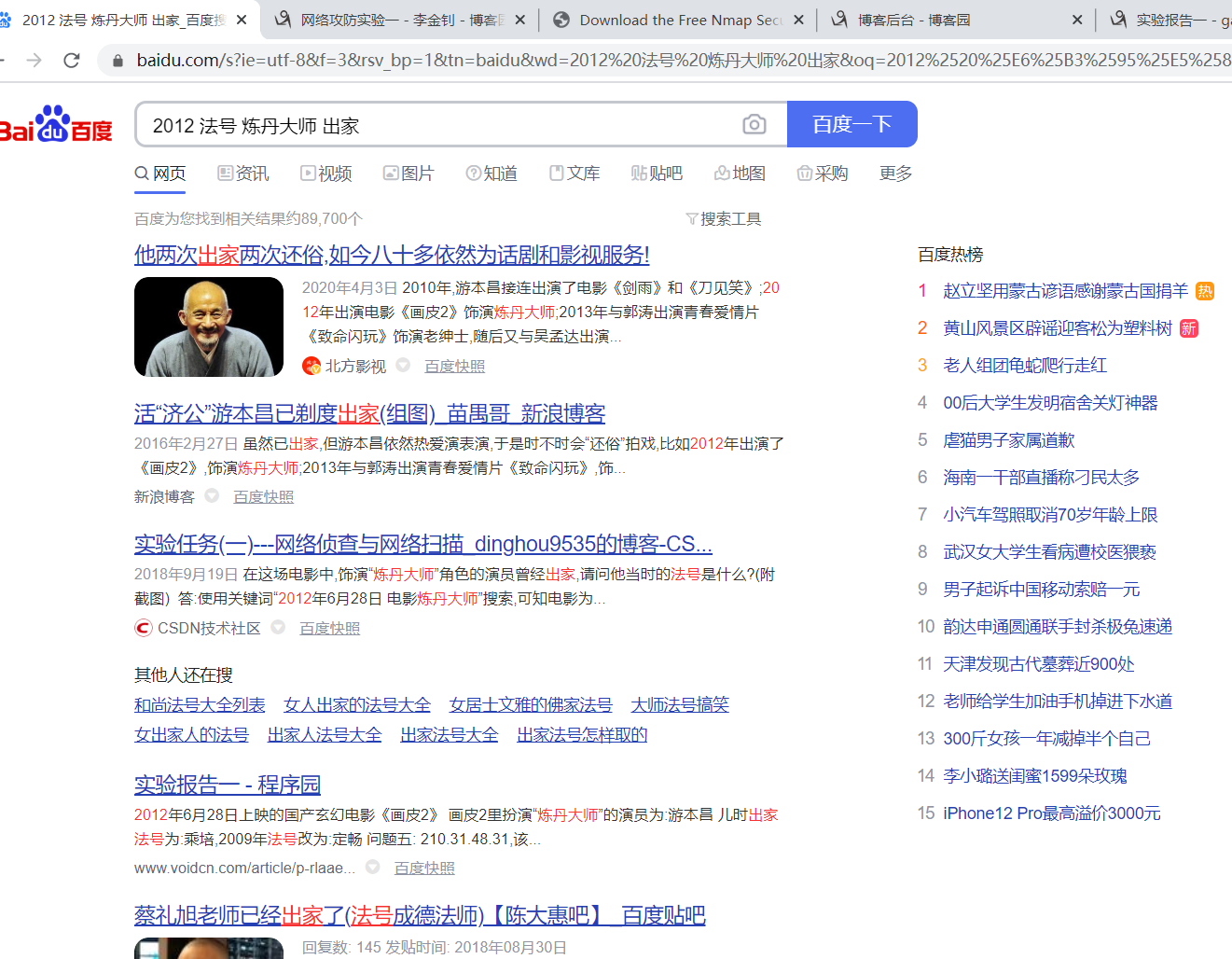Open image search with the camera icon

pyautogui.click(x=754, y=124)
